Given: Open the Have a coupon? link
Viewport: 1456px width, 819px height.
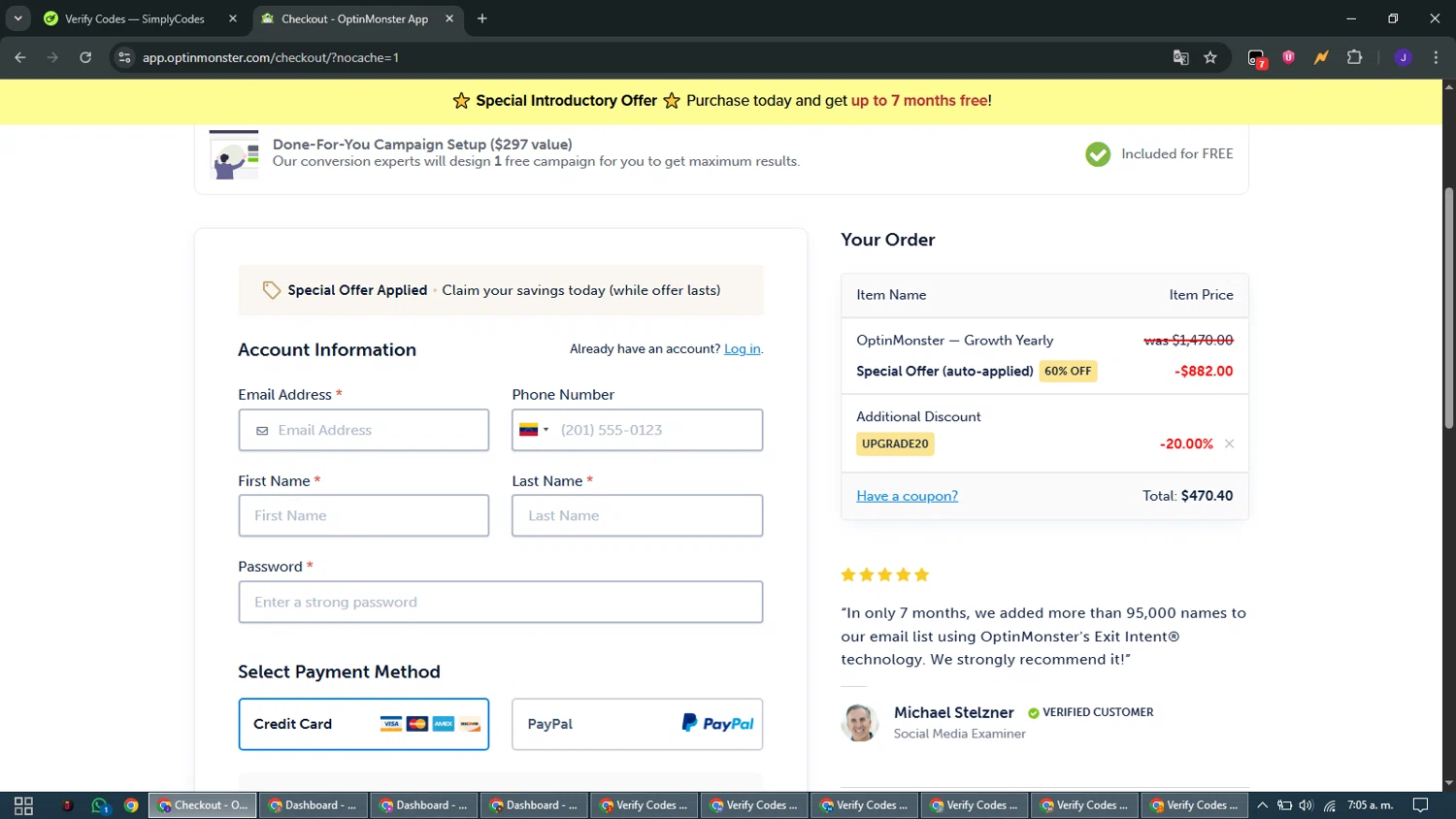Looking at the screenshot, I should coord(907,496).
